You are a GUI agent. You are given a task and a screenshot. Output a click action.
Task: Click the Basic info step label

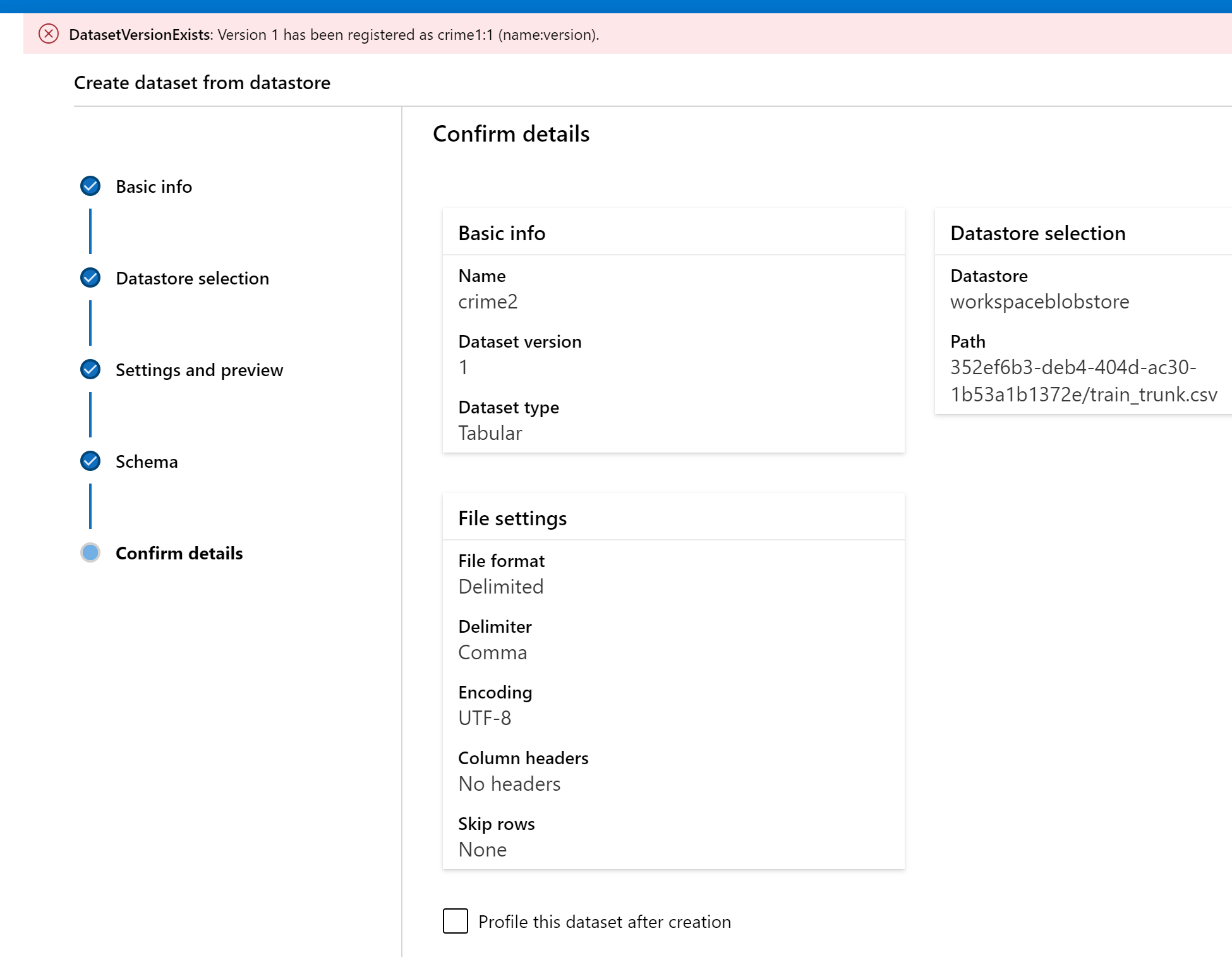[x=154, y=186]
